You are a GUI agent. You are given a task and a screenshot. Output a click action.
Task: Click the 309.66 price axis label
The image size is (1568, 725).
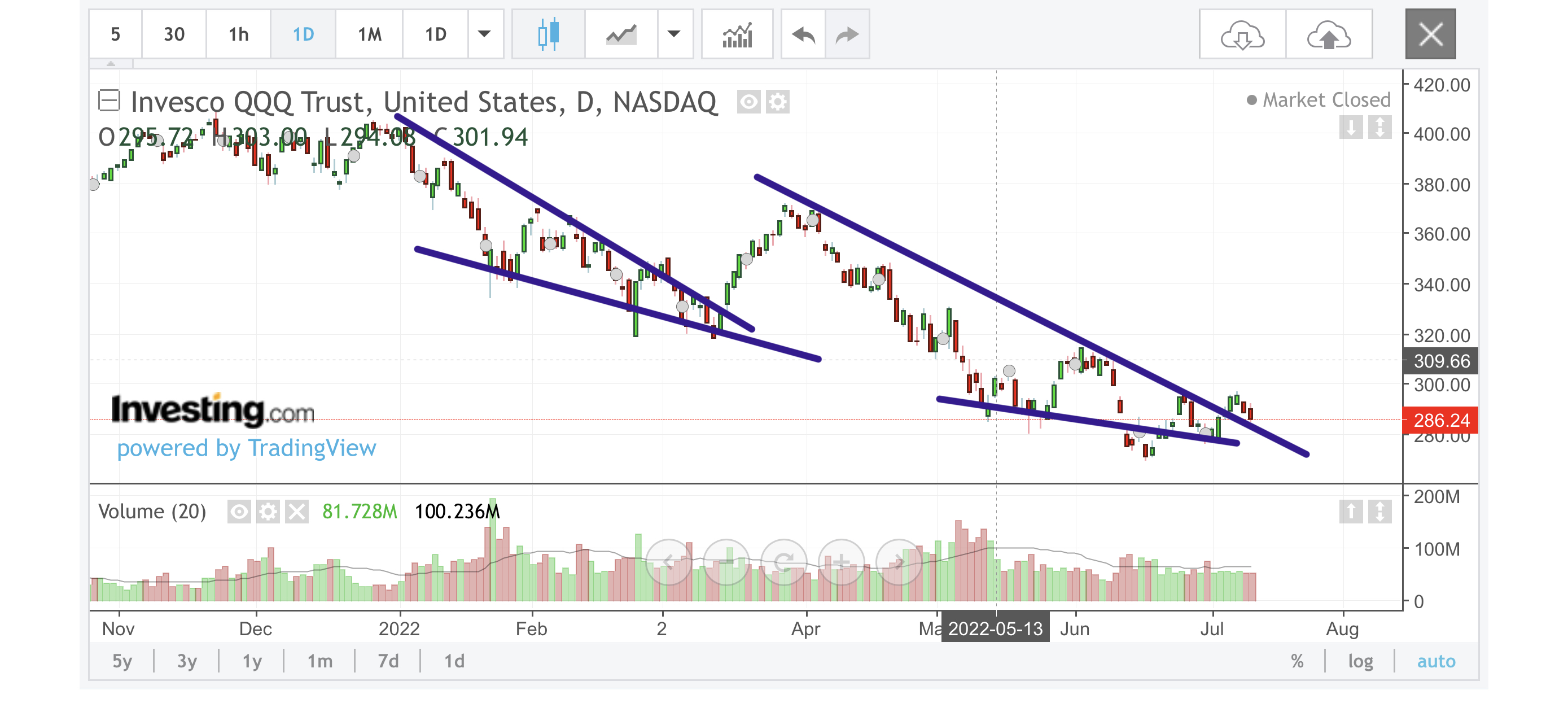(1440, 361)
